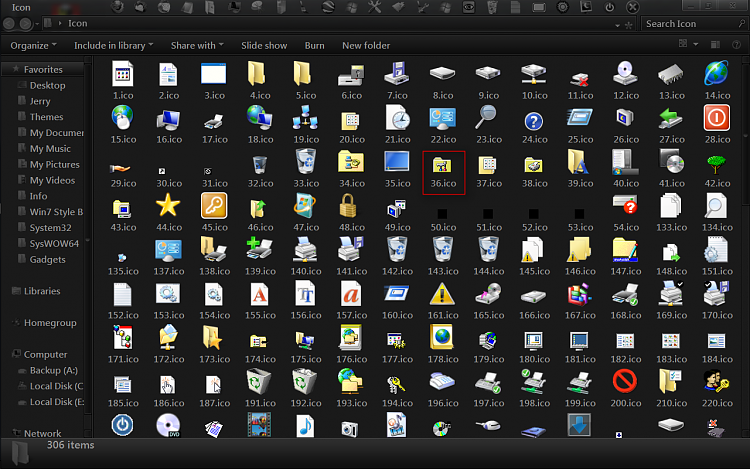Select the 33.ico recycle bin icon
750x469 pixels.
pyautogui.click(x=306, y=161)
